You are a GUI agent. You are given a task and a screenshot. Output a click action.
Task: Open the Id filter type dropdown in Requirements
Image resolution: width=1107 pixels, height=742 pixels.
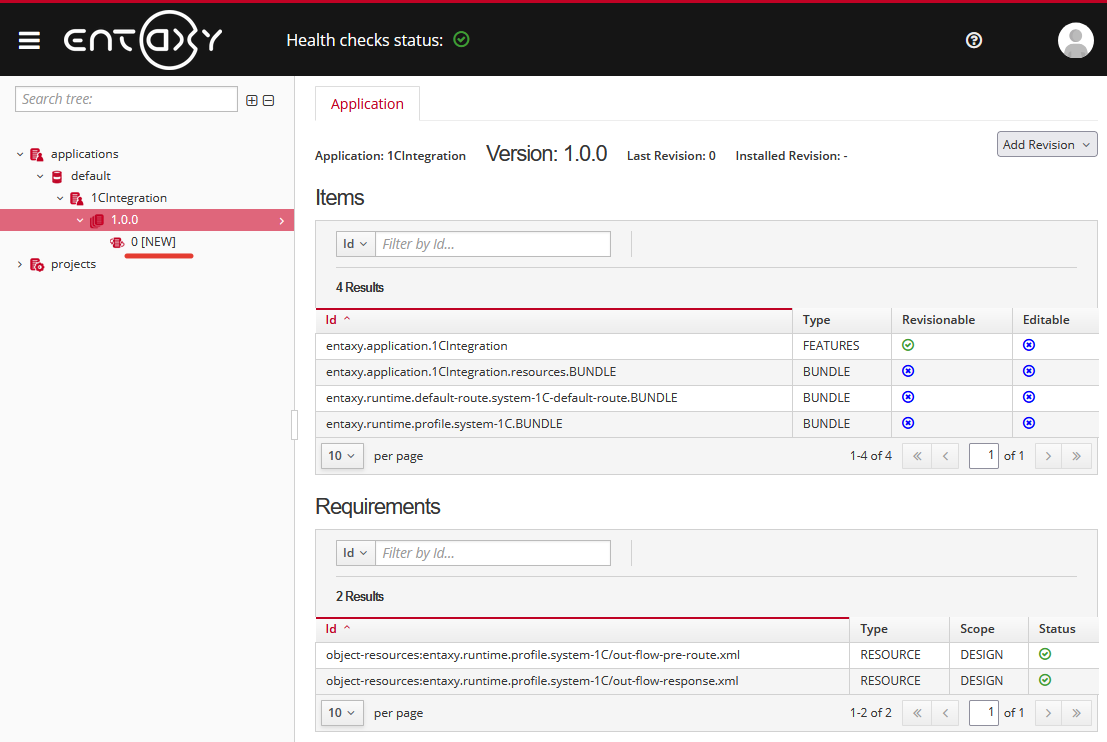pos(355,553)
